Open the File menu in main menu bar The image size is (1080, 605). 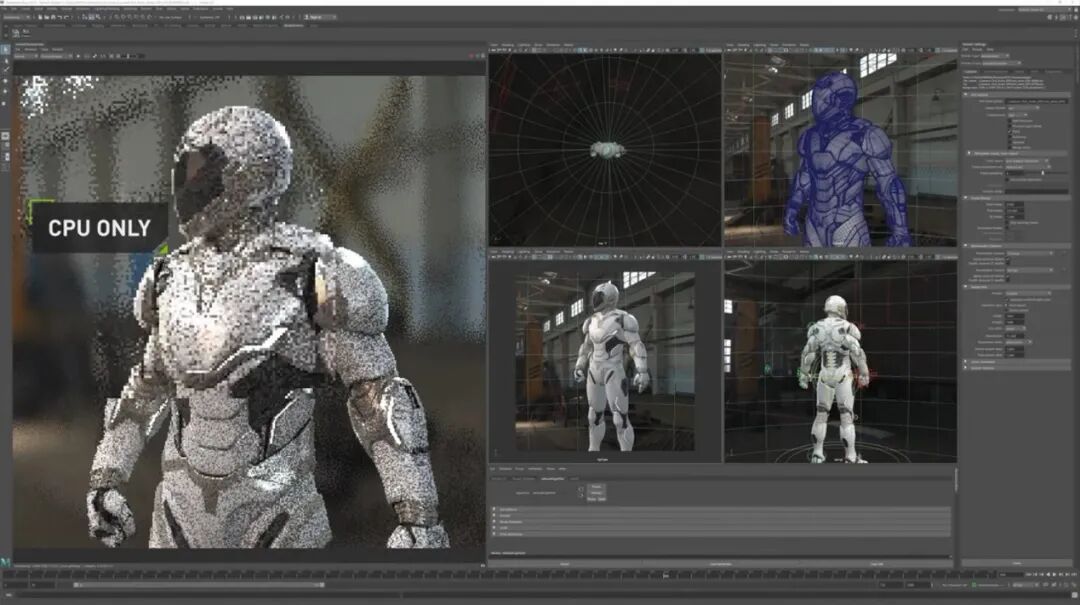coord(5,9)
